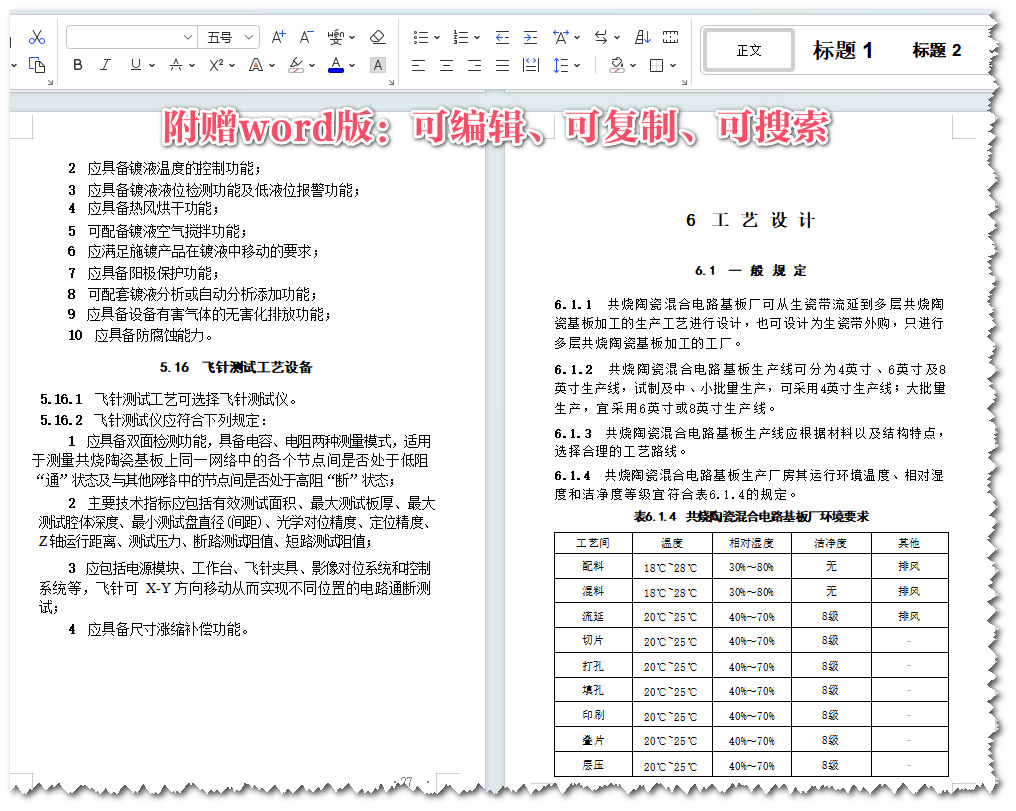Image resolution: width=1016 pixels, height=811 pixels.
Task: Select the Cut tool scissors icon
Action: tap(36, 37)
